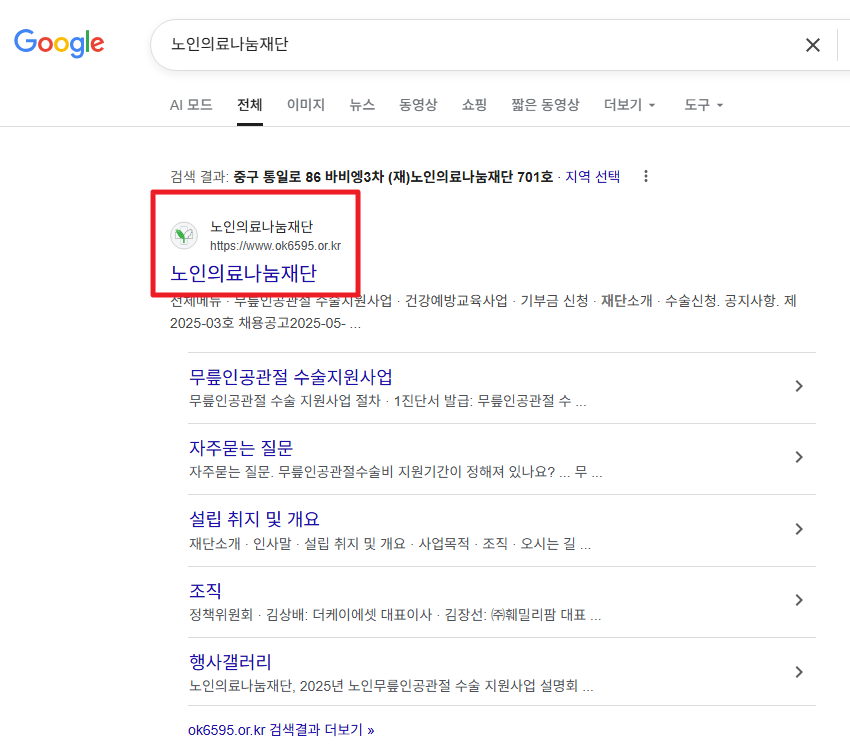The width and height of the screenshot is (850, 756).
Task: Click the chevron beside 행사갤러리
Action: point(798,671)
